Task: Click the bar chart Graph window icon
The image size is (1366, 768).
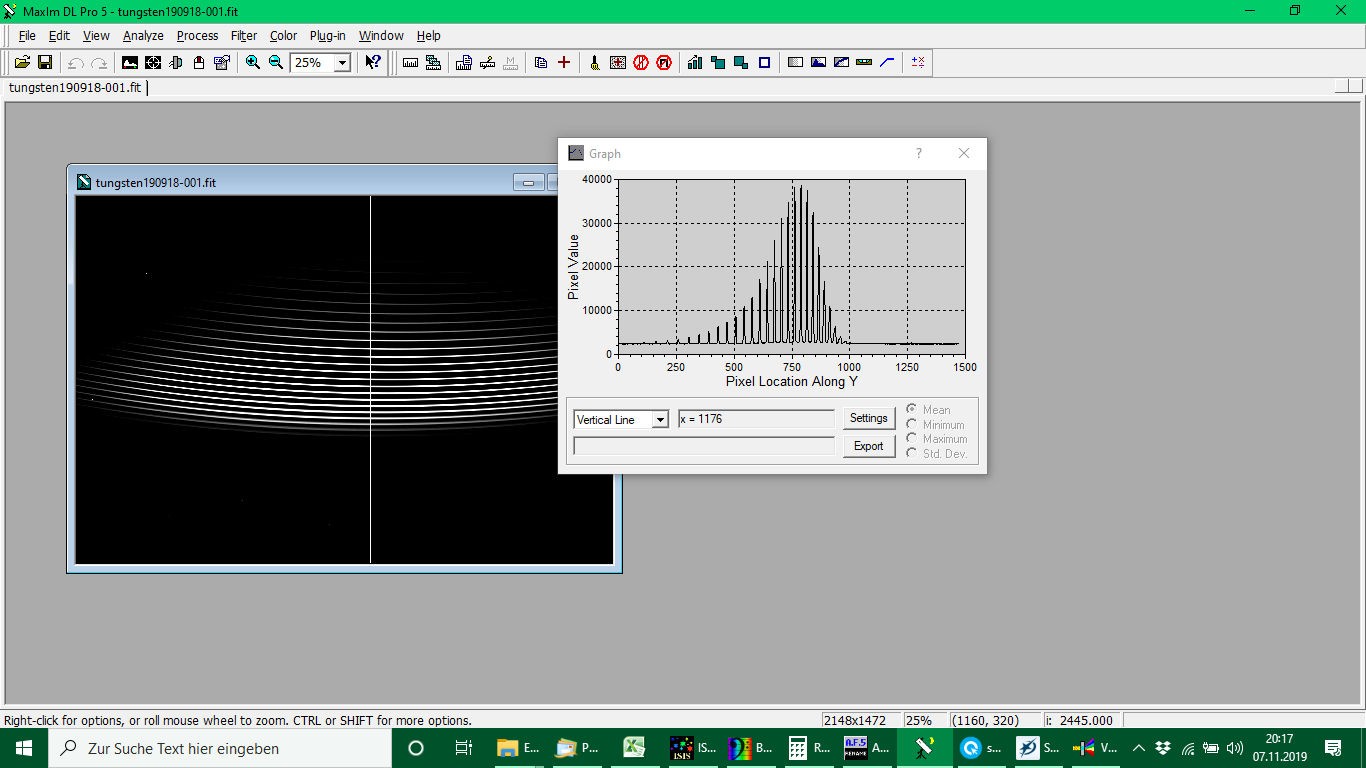Action: tap(695, 62)
